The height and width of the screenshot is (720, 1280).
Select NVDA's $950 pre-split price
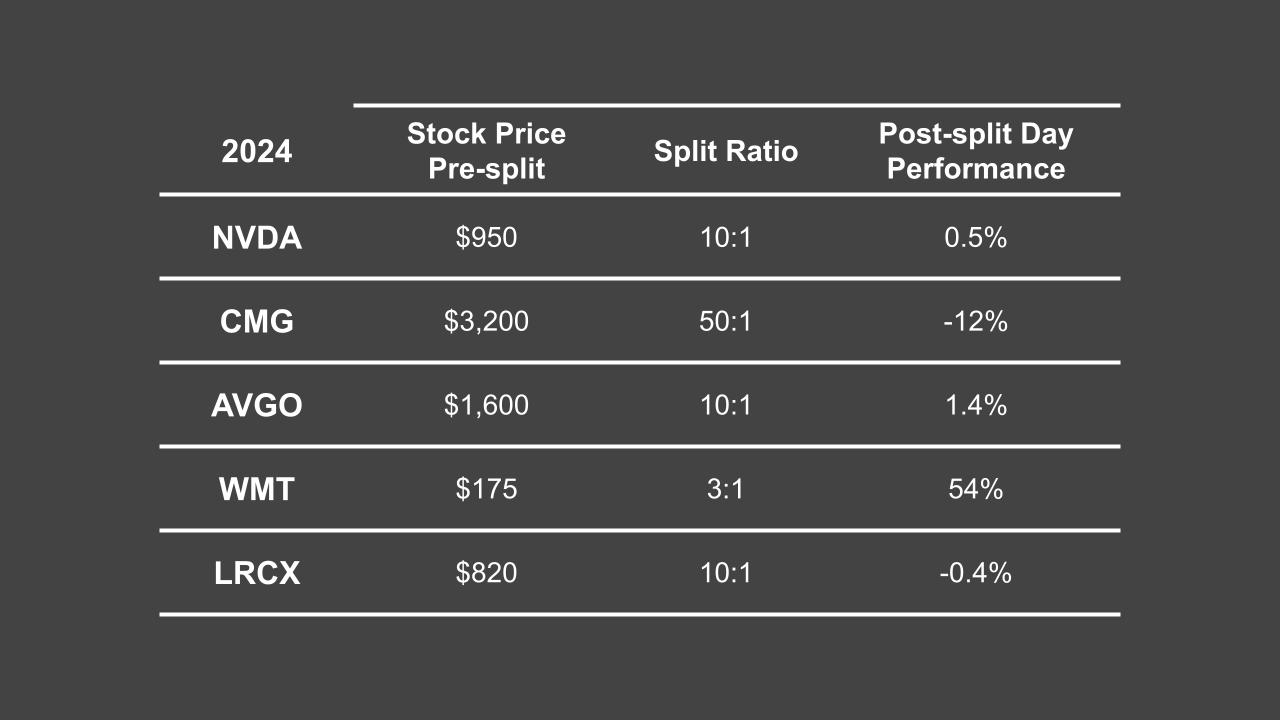(x=486, y=238)
